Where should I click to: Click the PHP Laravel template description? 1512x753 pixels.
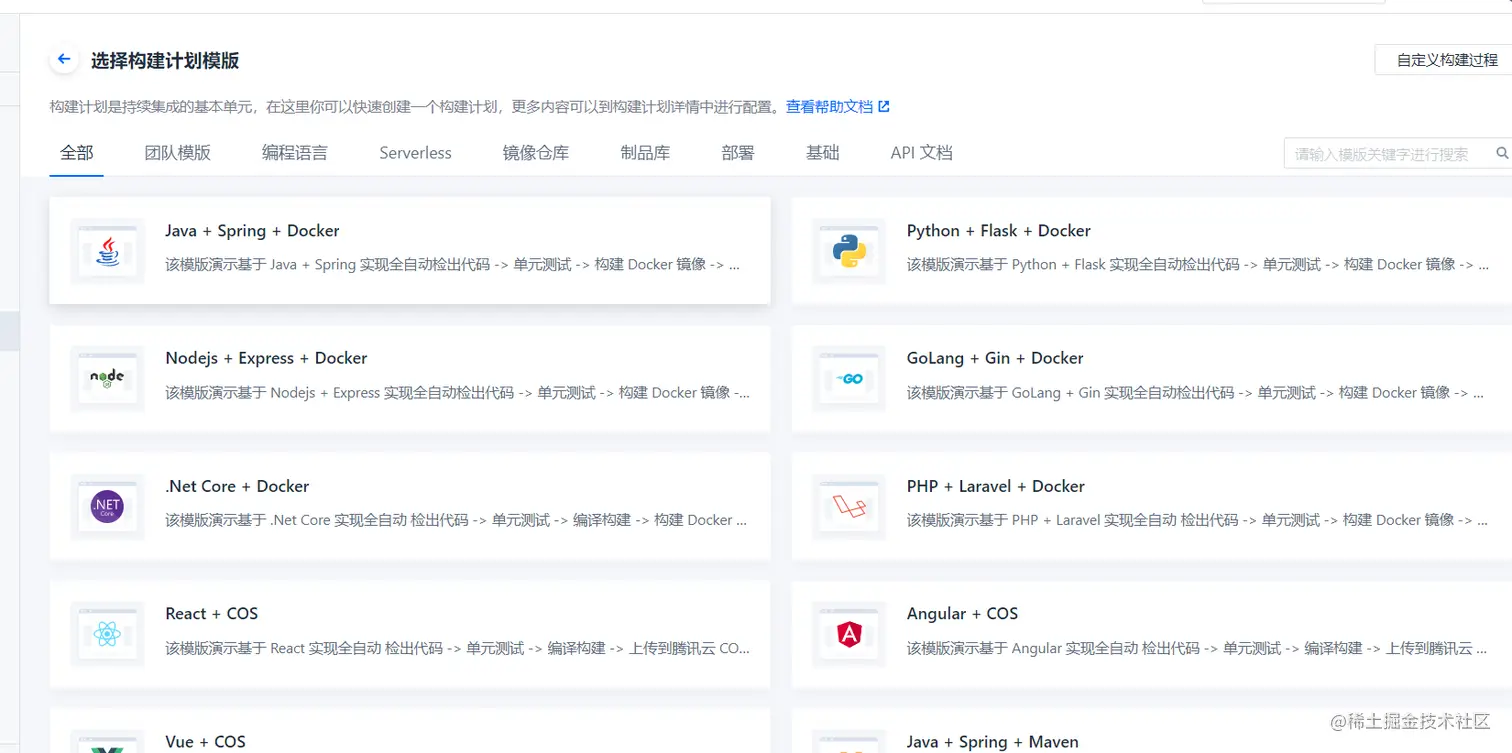(1195, 520)
